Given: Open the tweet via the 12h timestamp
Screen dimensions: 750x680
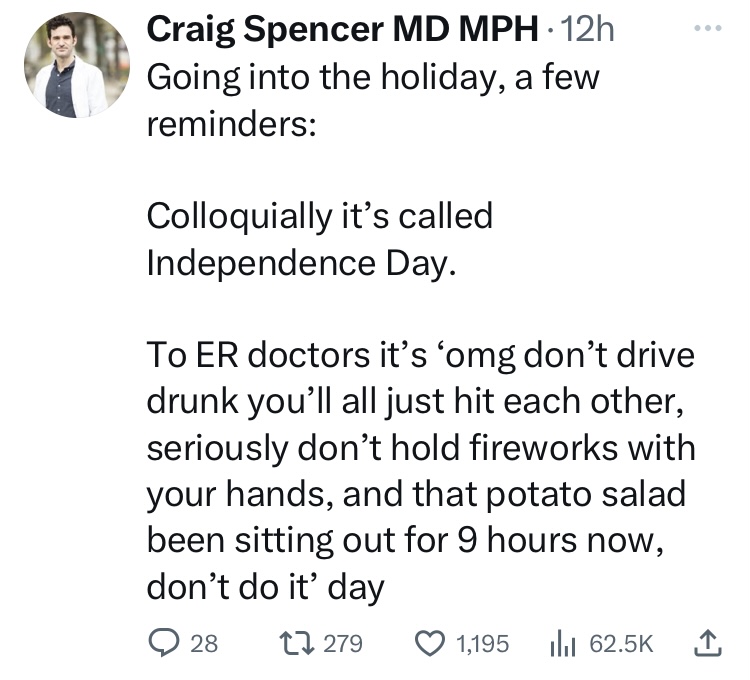Looking at the screenshot, I should (588, 30).
